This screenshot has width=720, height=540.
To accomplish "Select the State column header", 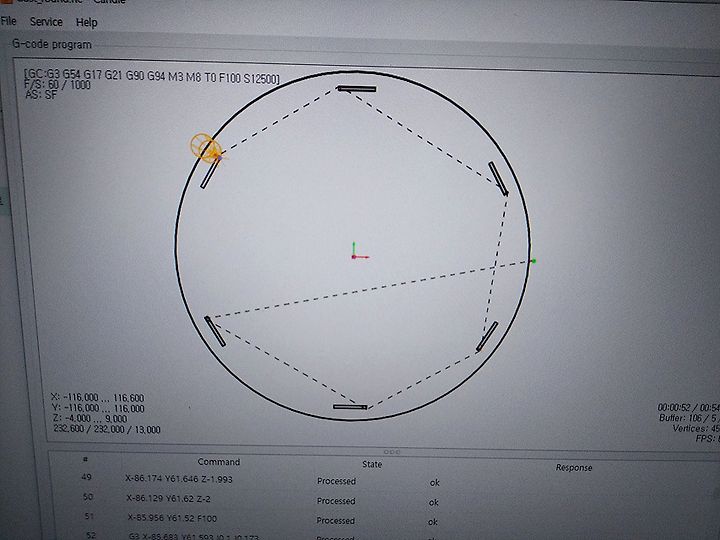I will point(372,464).
